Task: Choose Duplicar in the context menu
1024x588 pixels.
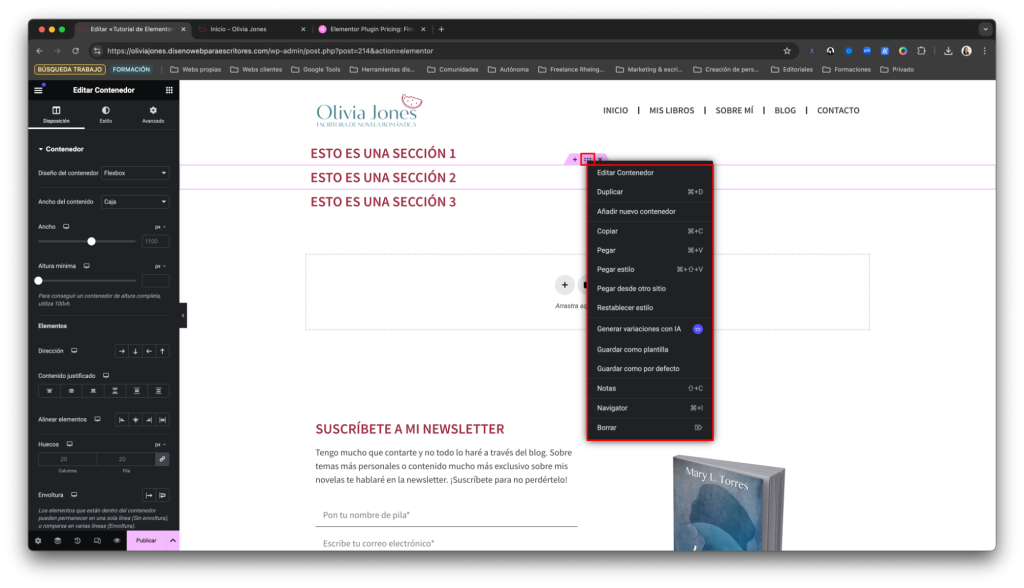Action: (x=610, y=192)
